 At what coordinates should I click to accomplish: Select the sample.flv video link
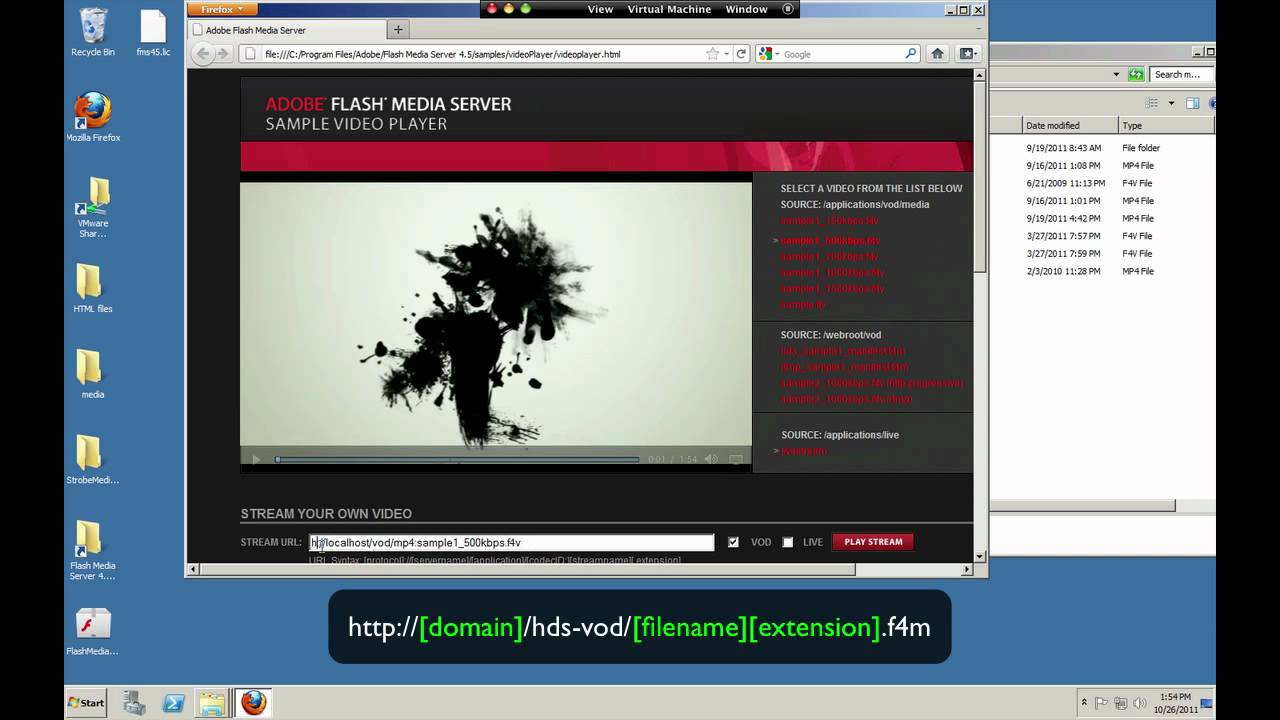pos(803,305)
